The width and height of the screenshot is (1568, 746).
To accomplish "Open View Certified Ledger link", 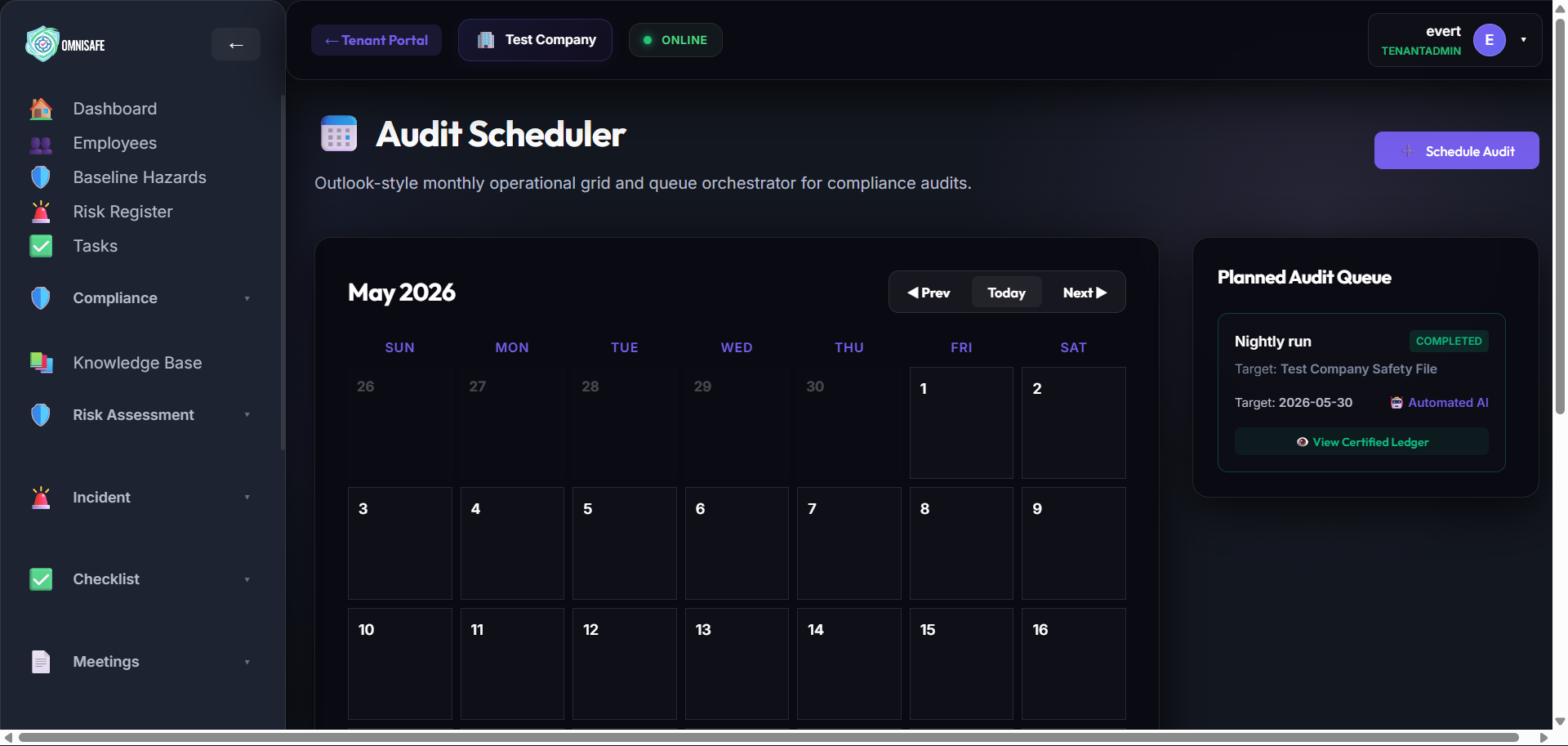I will [x=1361, y=442].
